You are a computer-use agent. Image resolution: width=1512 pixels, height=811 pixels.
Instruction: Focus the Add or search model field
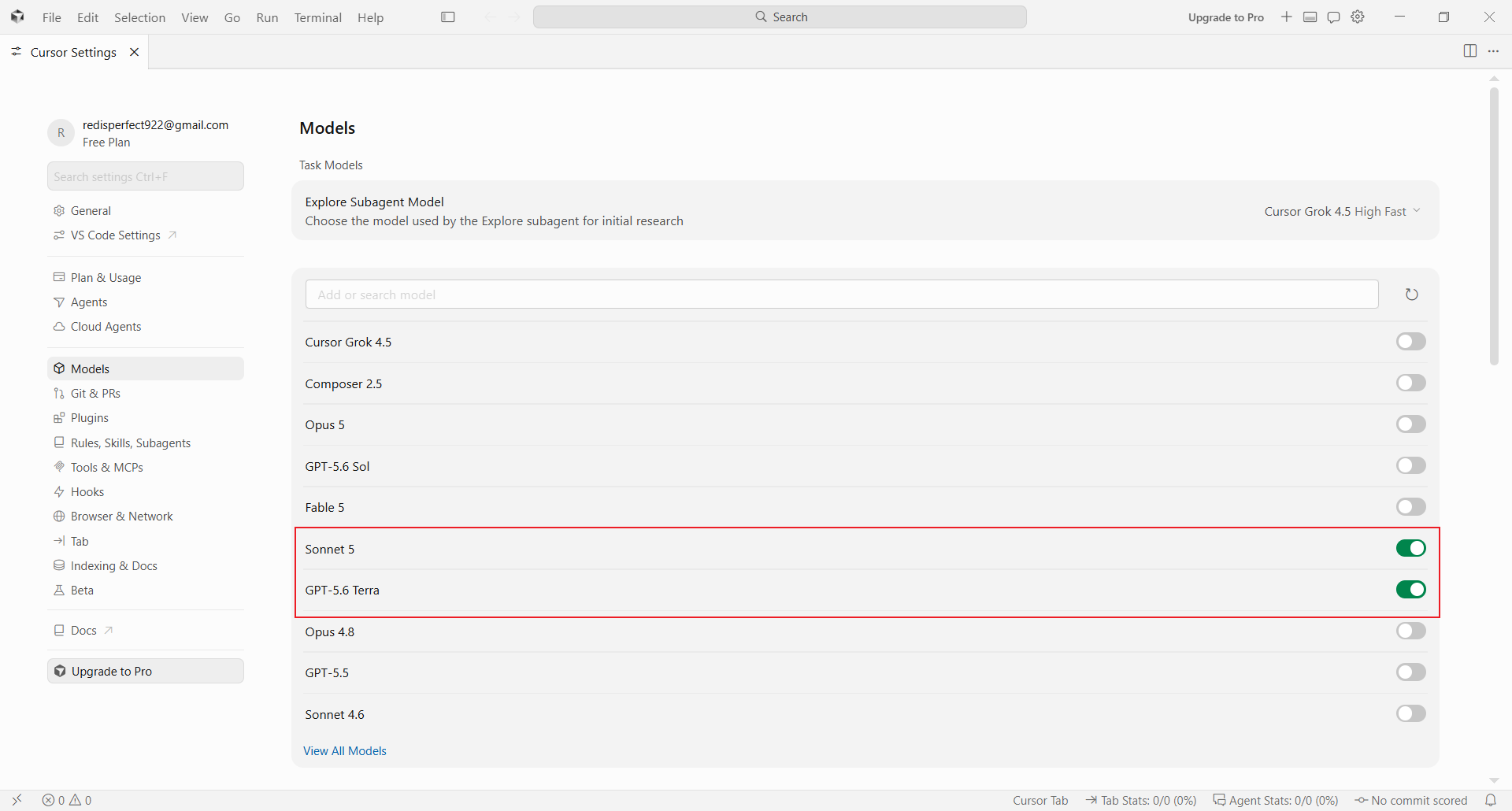[842, 294]
